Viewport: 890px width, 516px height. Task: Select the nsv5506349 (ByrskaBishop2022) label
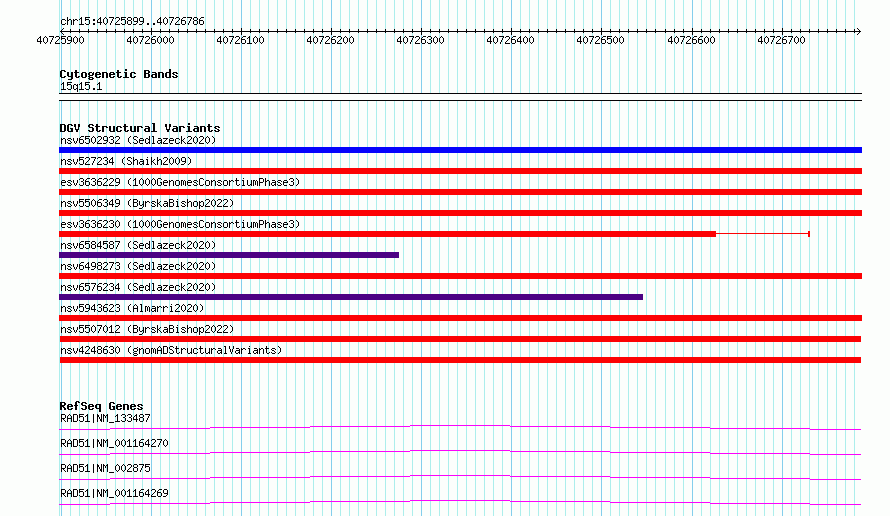click(147, 203)
